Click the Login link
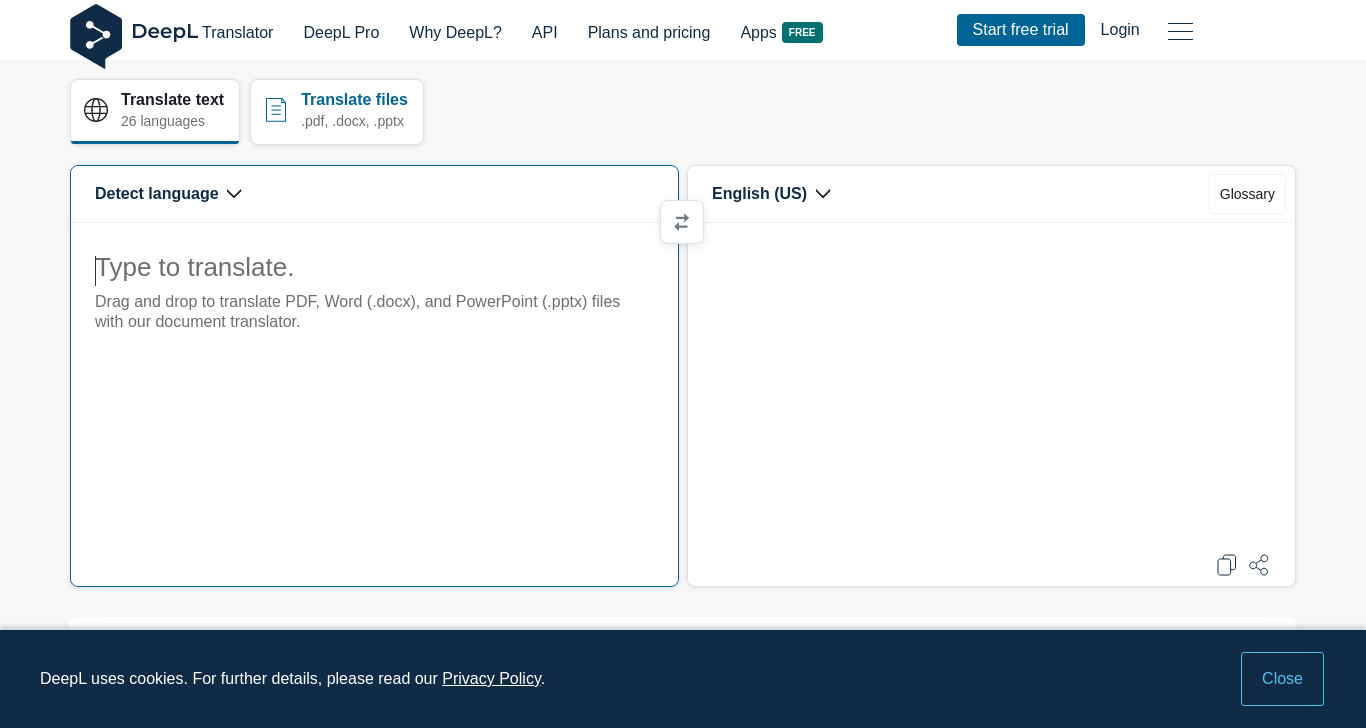 point(1120,30)
